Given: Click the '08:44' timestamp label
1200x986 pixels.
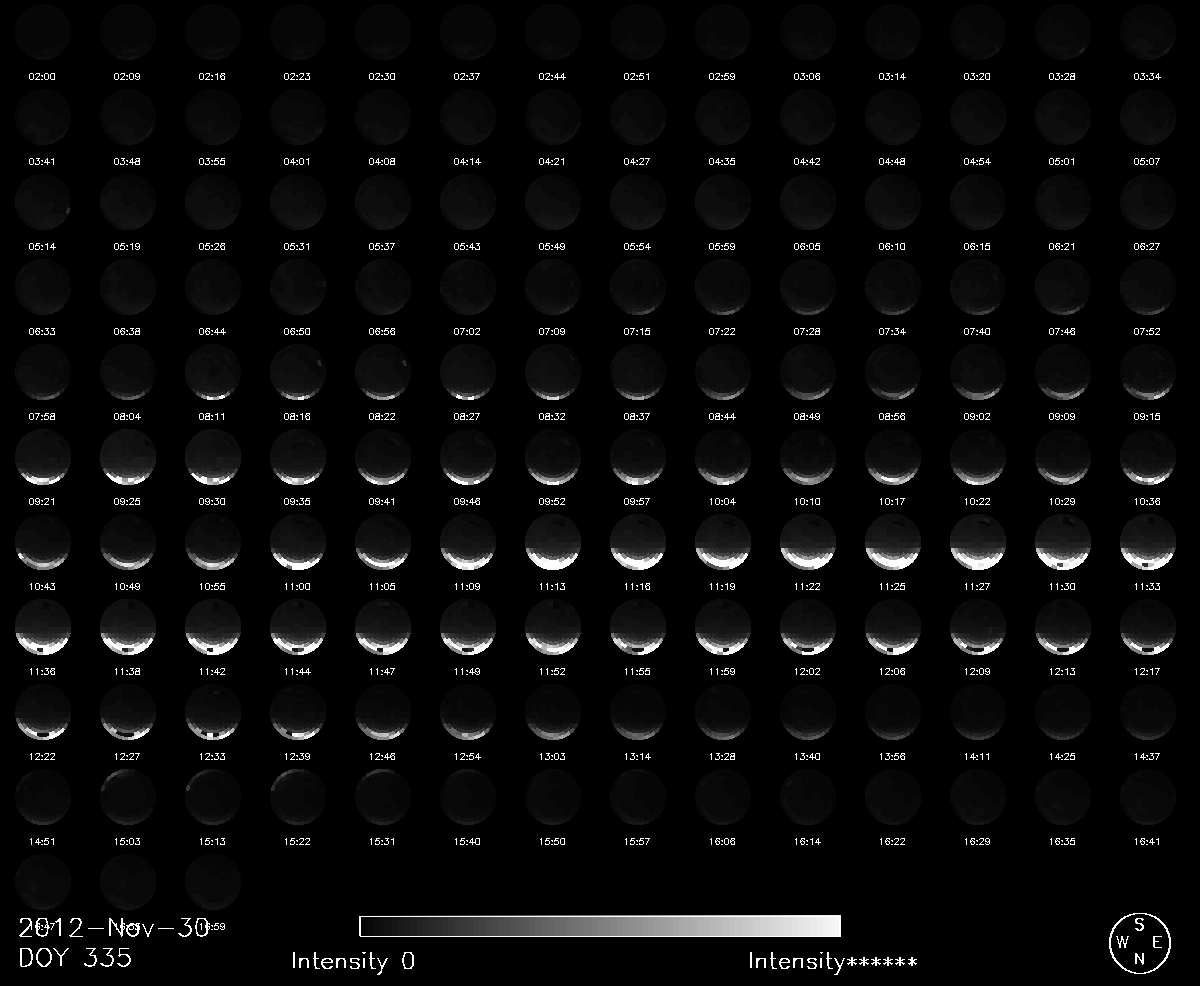Looking at the screenshot, I should 722,416.
